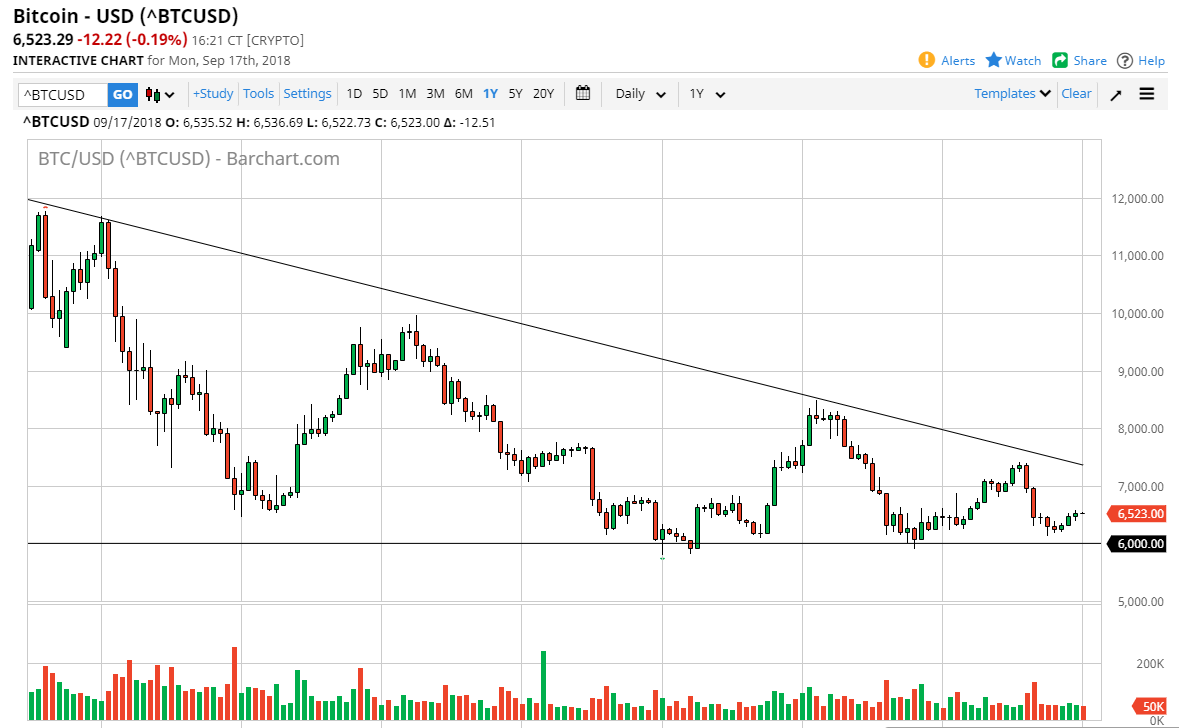Expand the Daily frequency dropdown
The image size is (1179, 728).
pos(641,94)
